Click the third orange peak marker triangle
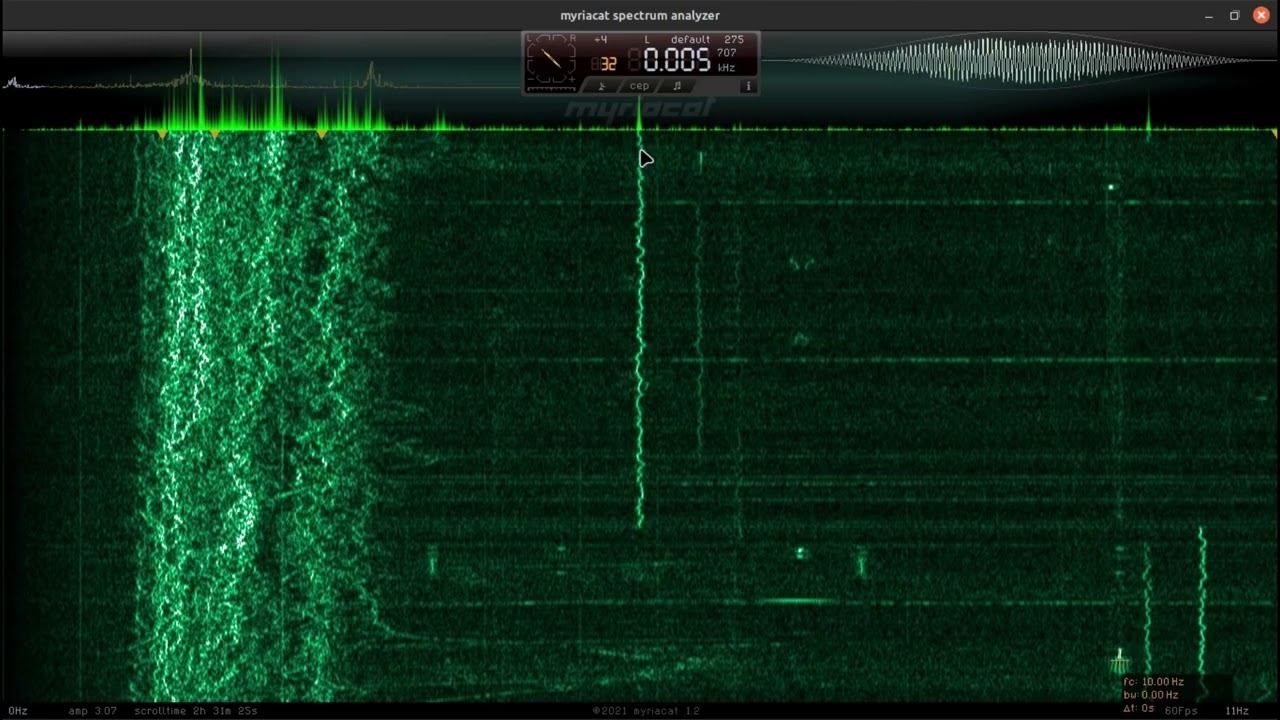 coord(322,134)
